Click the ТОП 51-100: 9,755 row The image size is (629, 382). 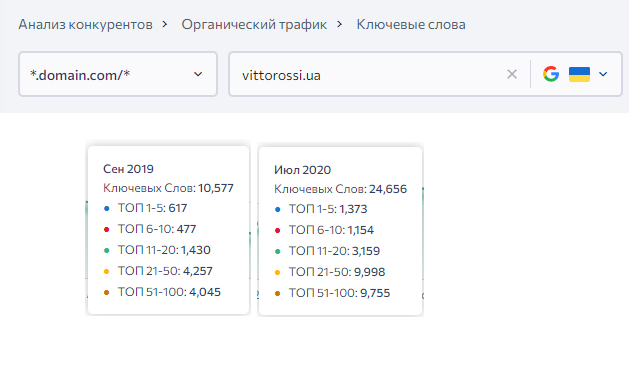click(332, 293)
